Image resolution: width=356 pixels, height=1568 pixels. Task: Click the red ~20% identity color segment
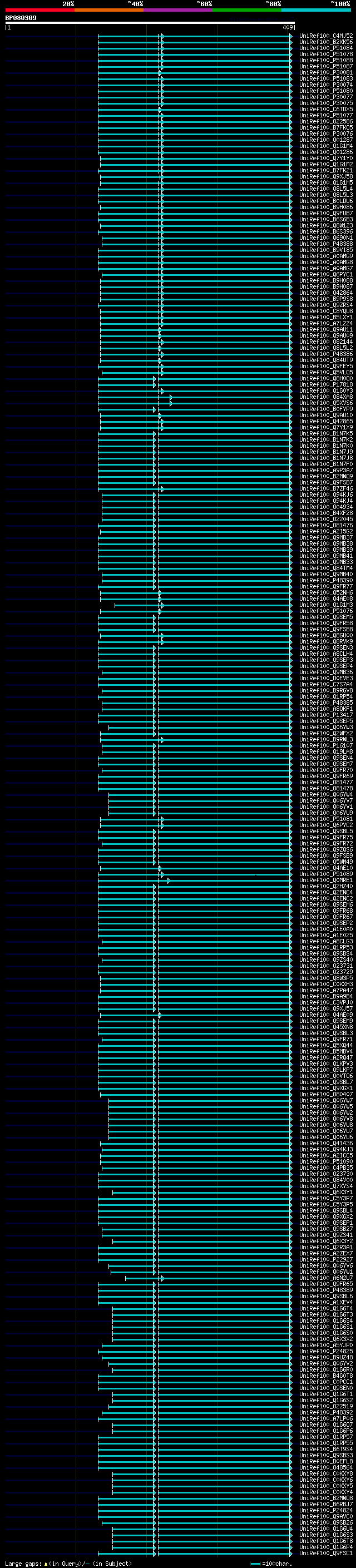tap(40, 10)
